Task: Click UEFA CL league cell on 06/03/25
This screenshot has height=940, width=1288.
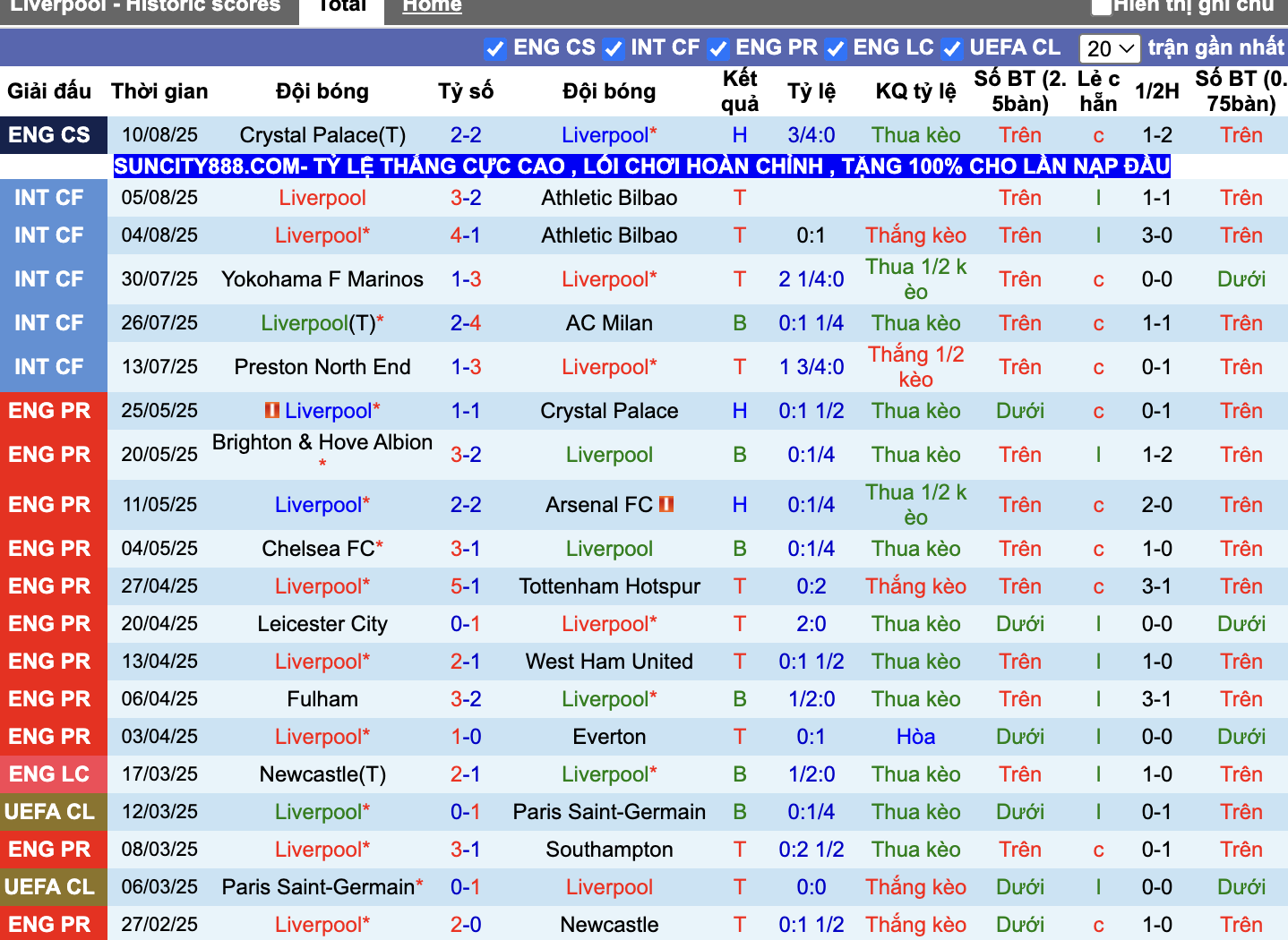Action: [x=54, y=887]
